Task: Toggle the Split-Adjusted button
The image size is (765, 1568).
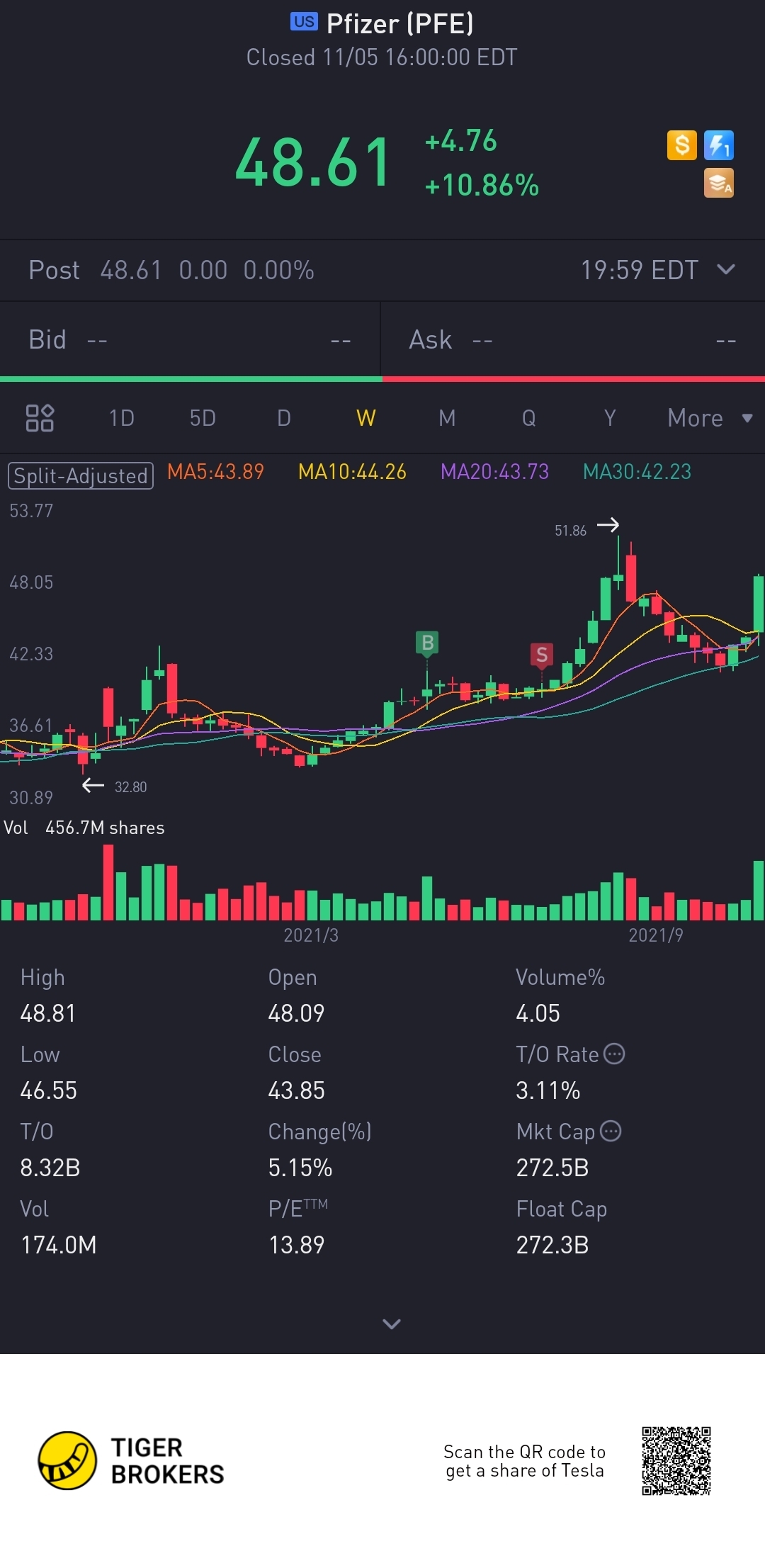Action: click(x=81, y=475)
